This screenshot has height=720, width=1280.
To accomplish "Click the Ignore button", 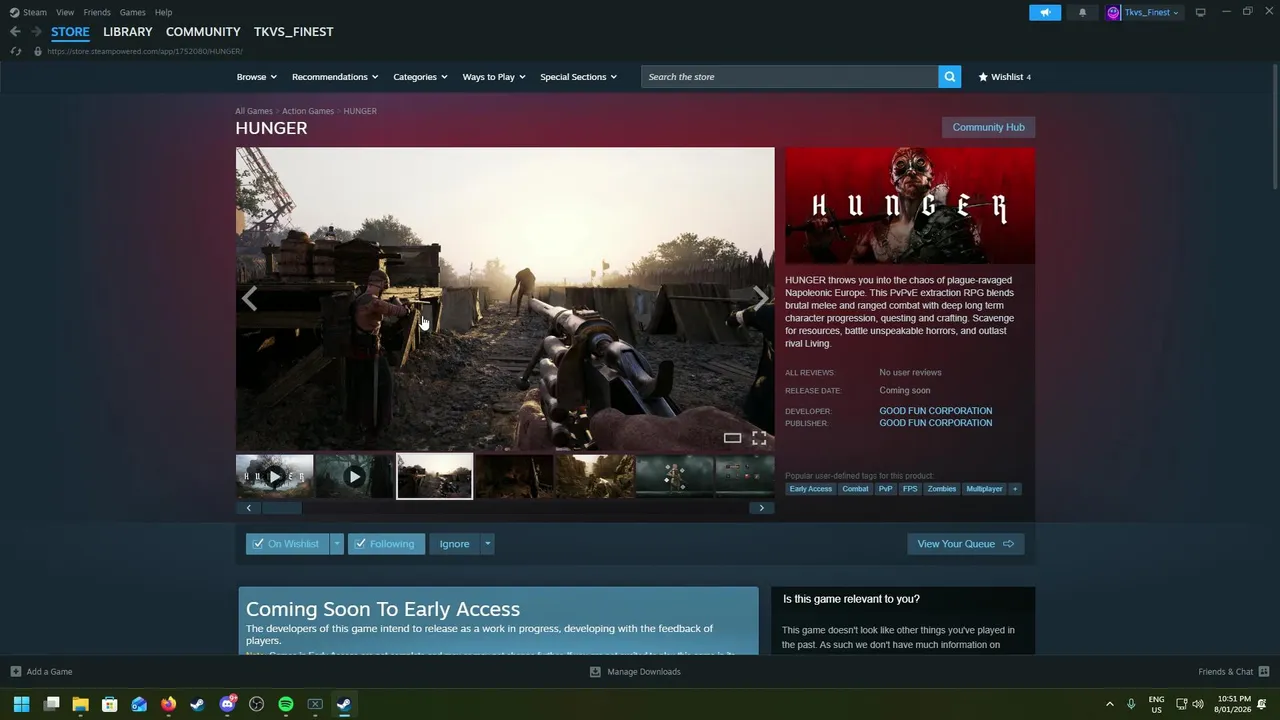I will point(454,544).
